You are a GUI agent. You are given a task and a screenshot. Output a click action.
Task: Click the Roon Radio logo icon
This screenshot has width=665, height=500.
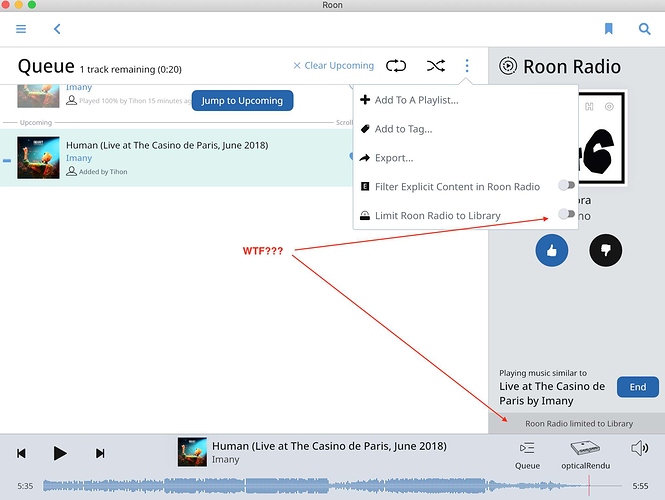508,66
